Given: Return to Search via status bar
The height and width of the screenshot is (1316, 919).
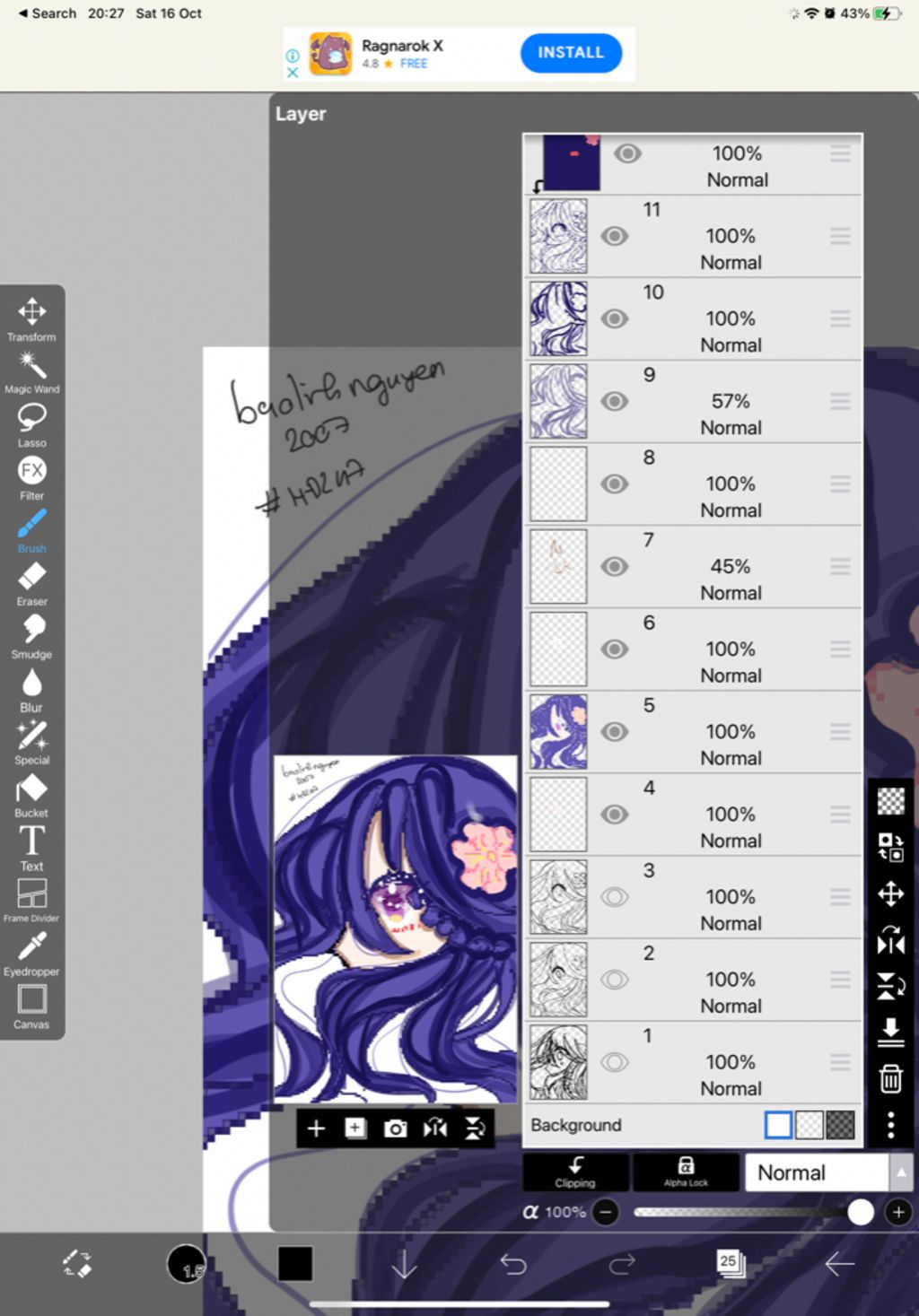Looking at the screenshot, I should pyautogui.click(x=48, y=13).
